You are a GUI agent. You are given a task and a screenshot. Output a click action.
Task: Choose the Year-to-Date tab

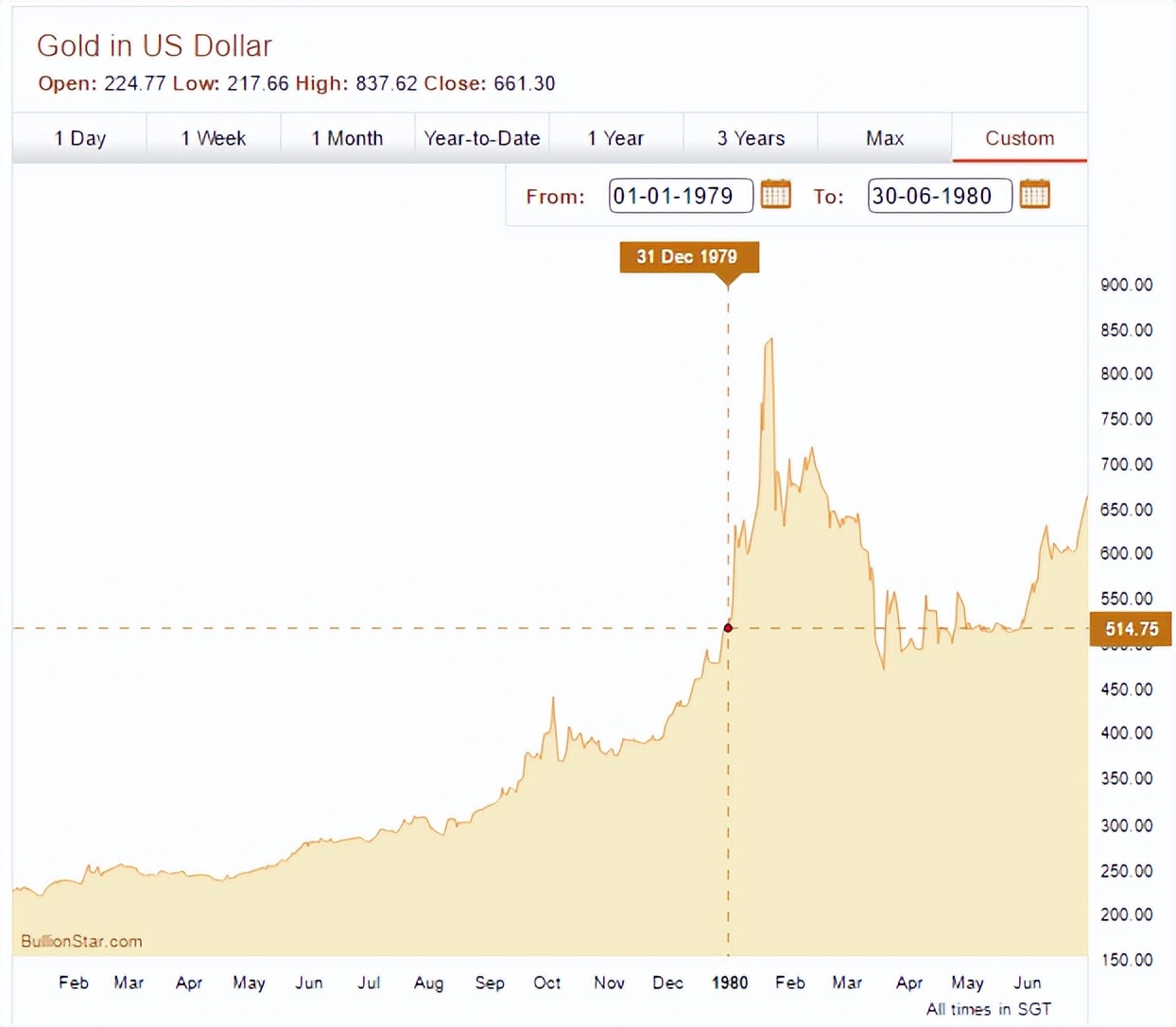[x=482, y=138]
